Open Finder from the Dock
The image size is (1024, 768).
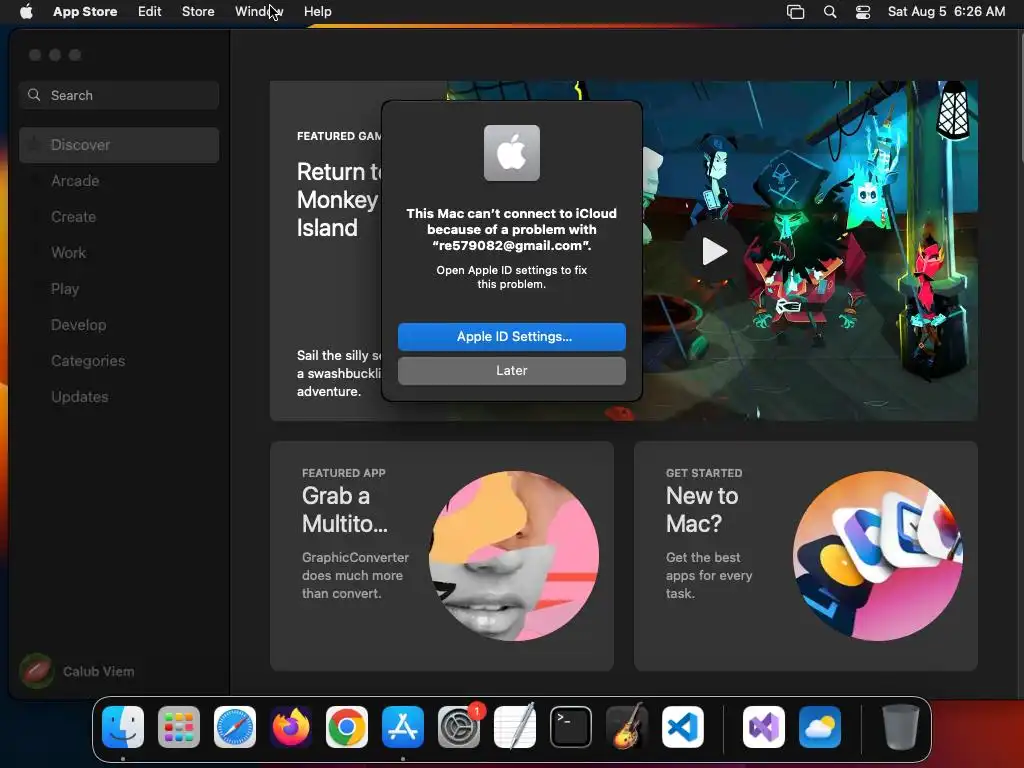123,727
